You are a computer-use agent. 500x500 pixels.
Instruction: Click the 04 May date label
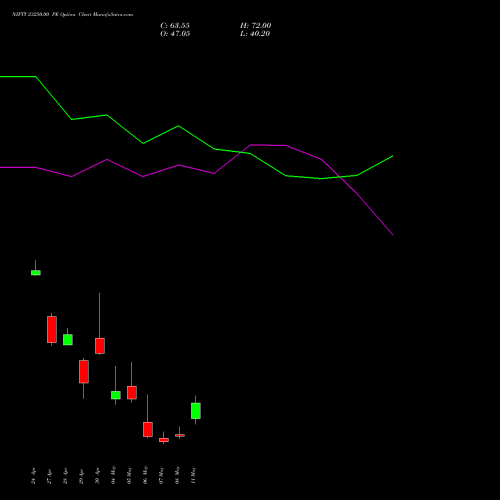pyautogui.click(x=113, y=475)
